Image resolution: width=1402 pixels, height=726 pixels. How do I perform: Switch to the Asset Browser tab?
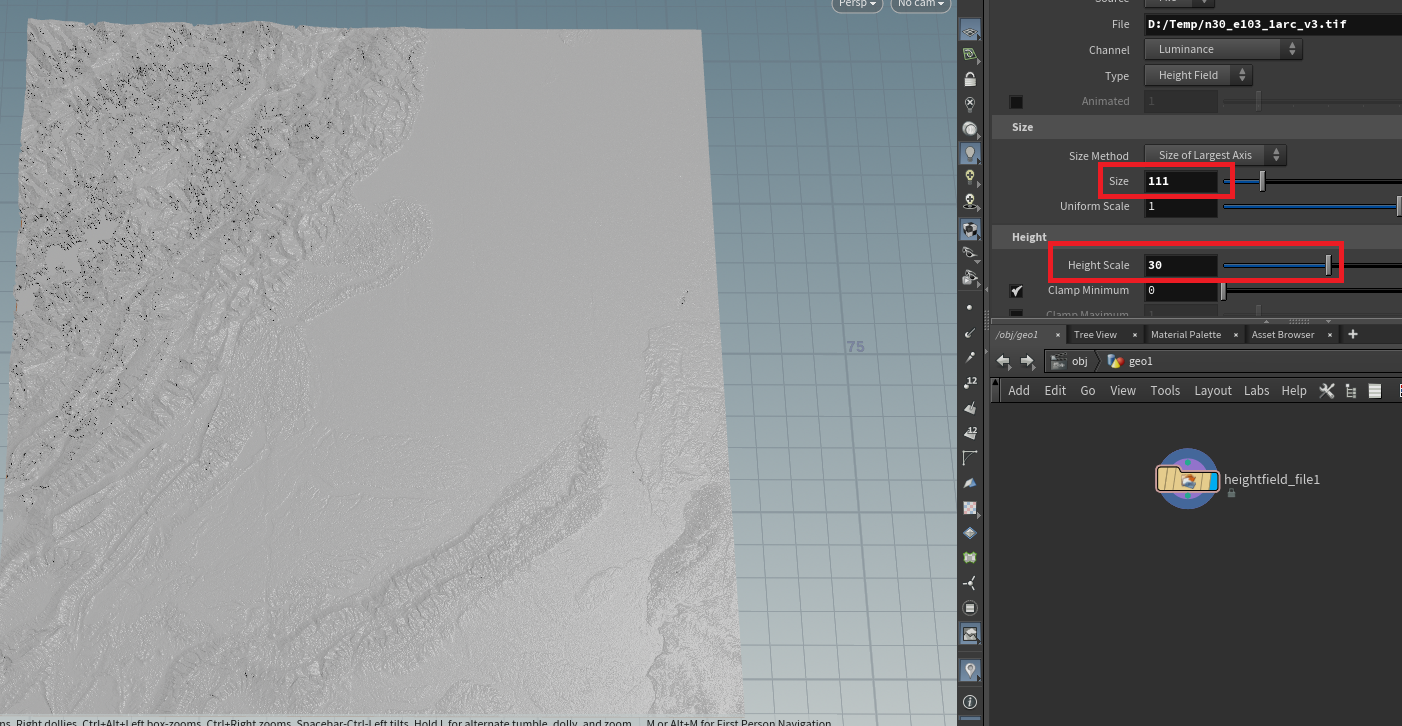1283,334
